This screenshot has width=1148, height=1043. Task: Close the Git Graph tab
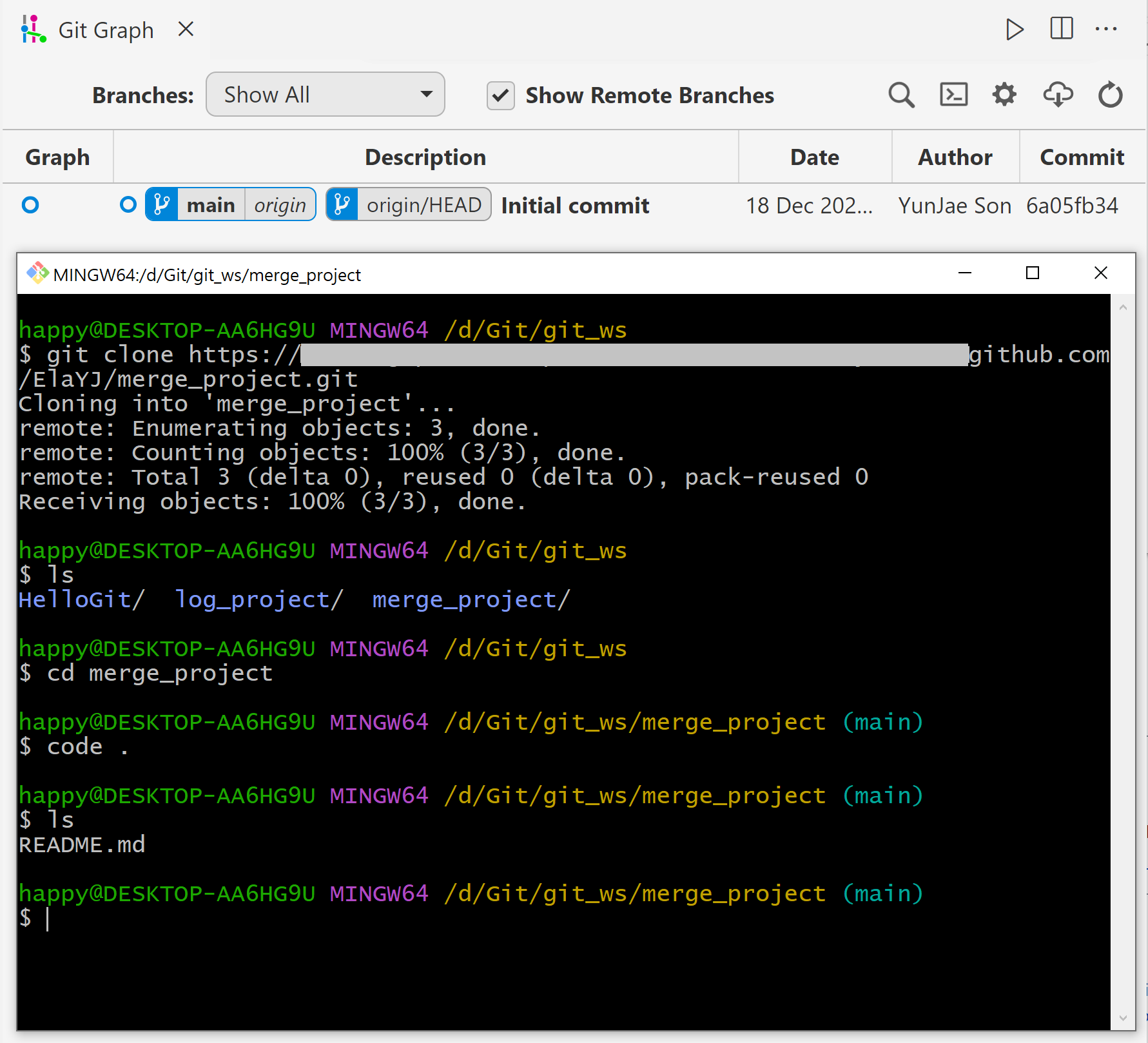(186, 29)
